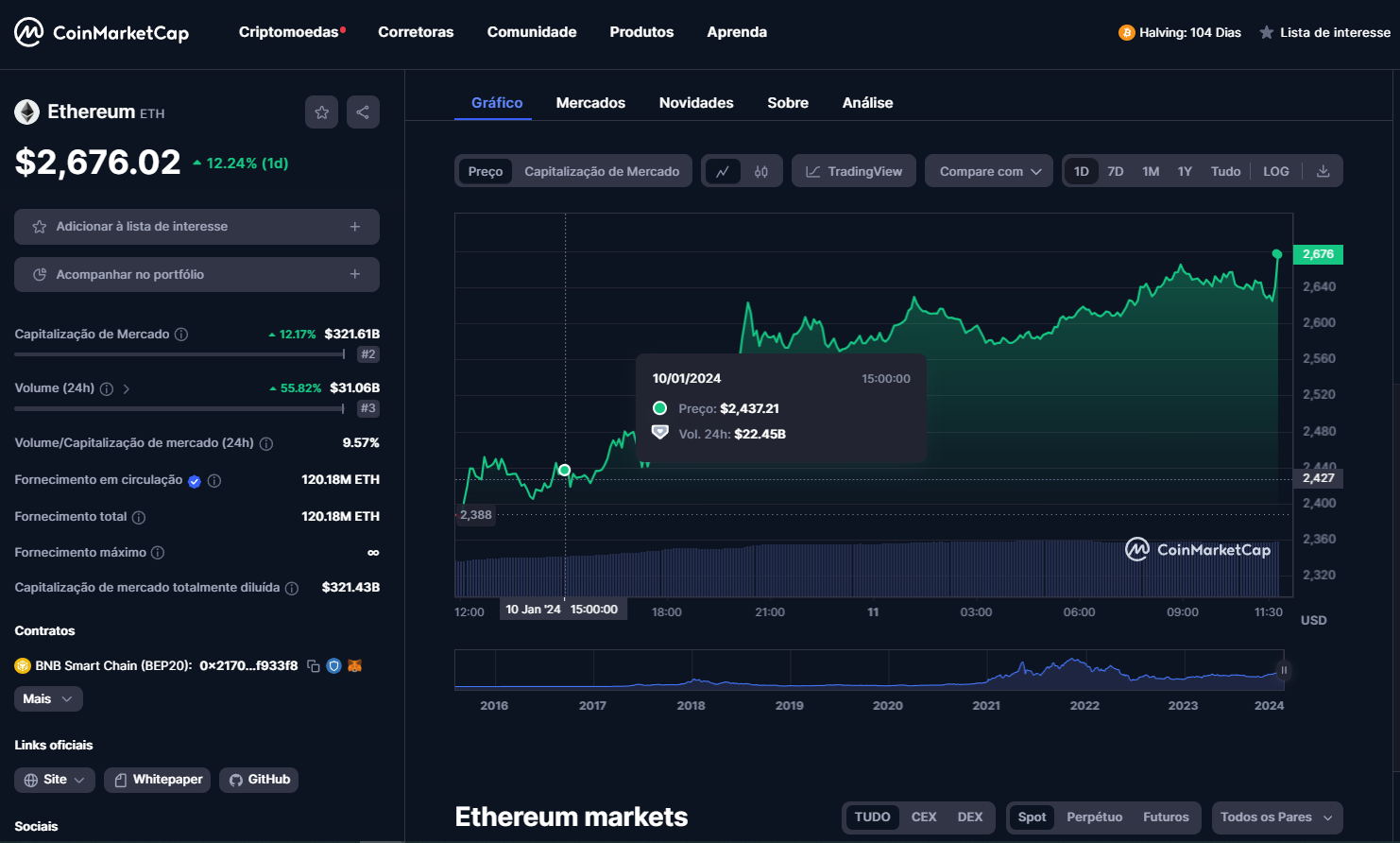Click the star icon inside Adicionar à lista button
1400x843 pixels.
[x=40, y=227]
